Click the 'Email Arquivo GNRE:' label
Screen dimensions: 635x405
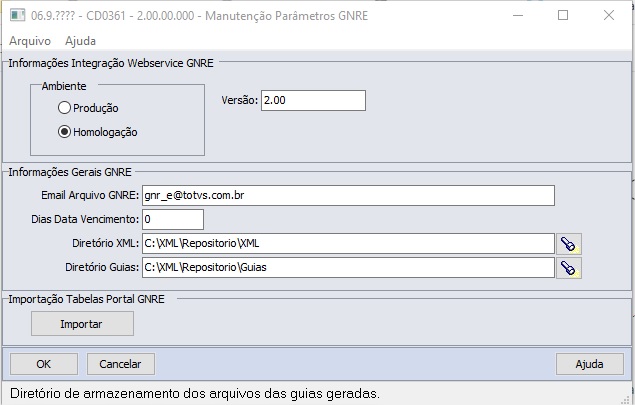click(90, 195)
